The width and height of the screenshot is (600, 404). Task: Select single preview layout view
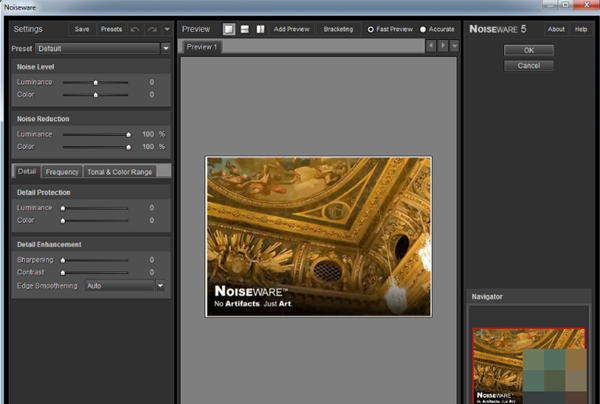228,29
